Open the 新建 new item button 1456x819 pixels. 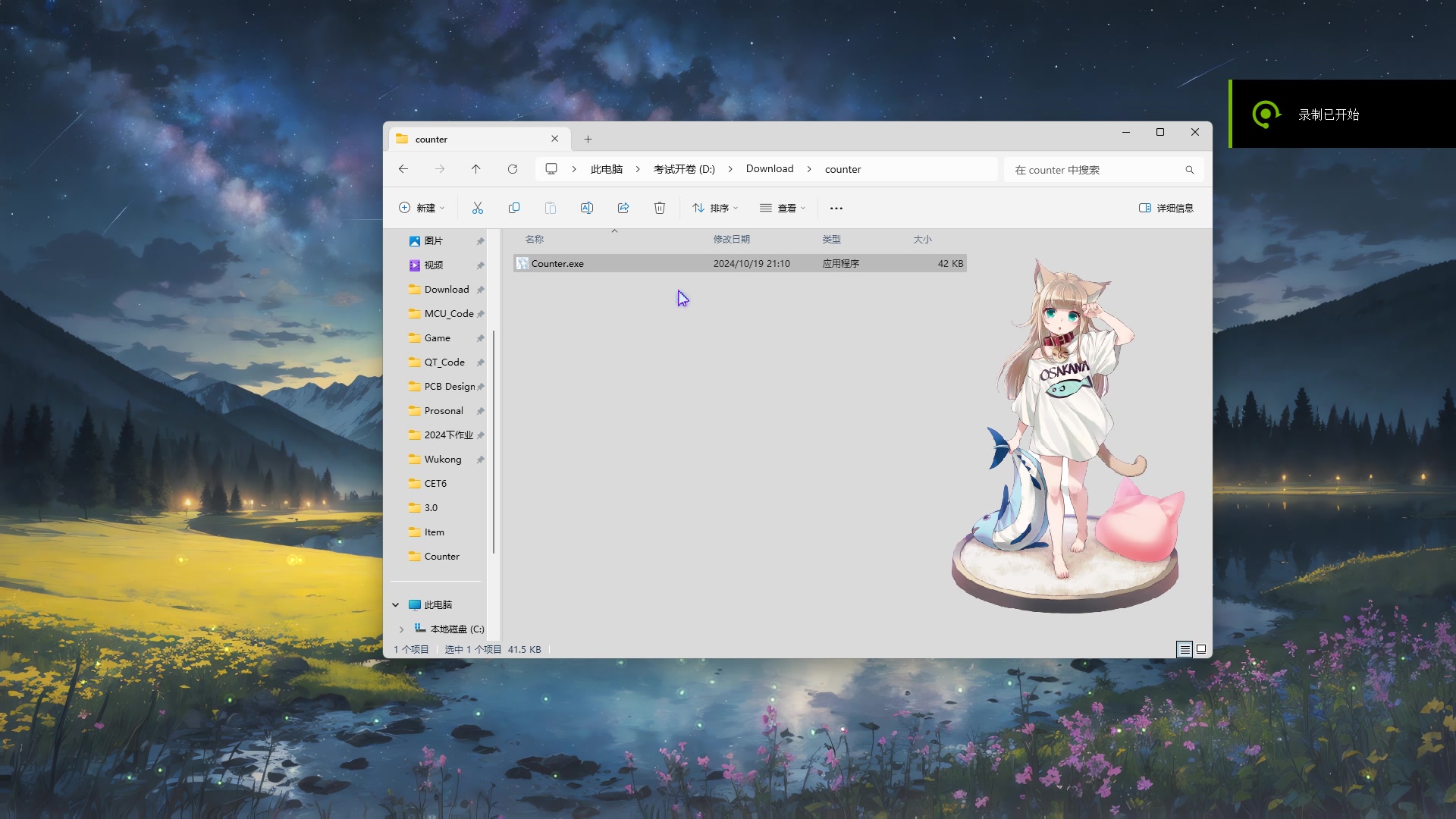(421, 208)
